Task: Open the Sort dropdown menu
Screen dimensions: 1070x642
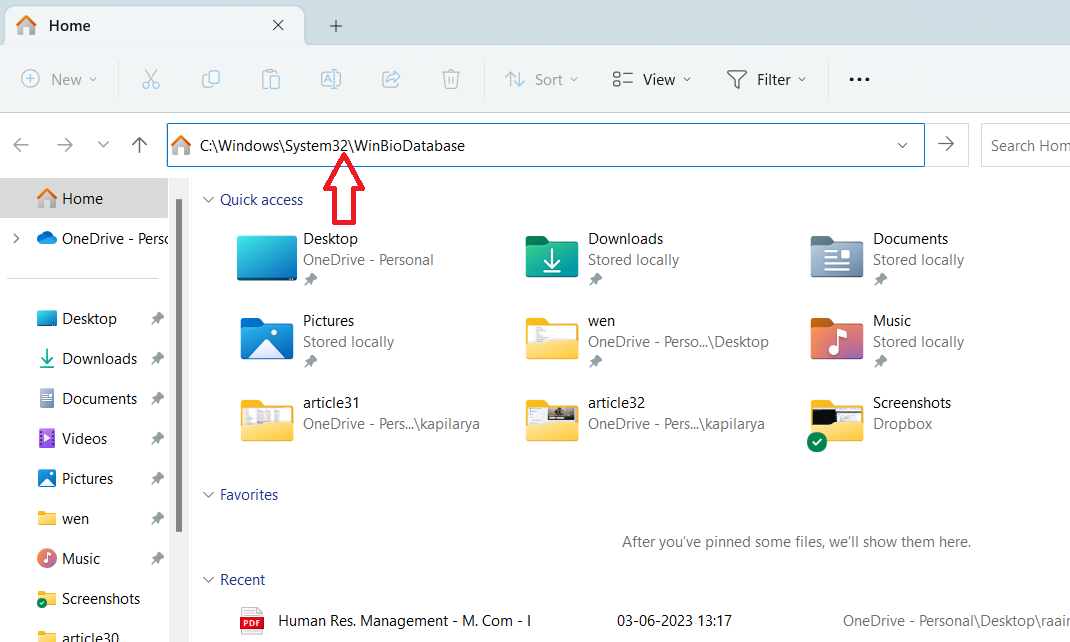Action: 542,79
